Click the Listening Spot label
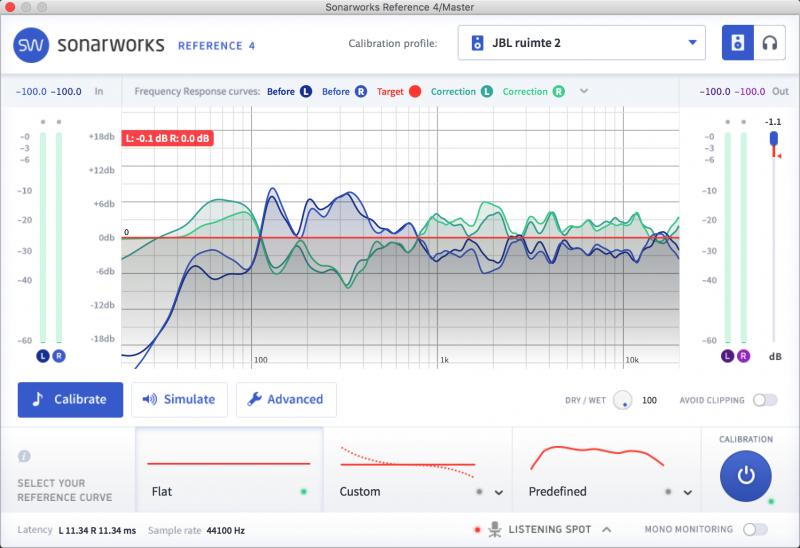This screenshot has width=800, height=548. (x=549, y=530)
